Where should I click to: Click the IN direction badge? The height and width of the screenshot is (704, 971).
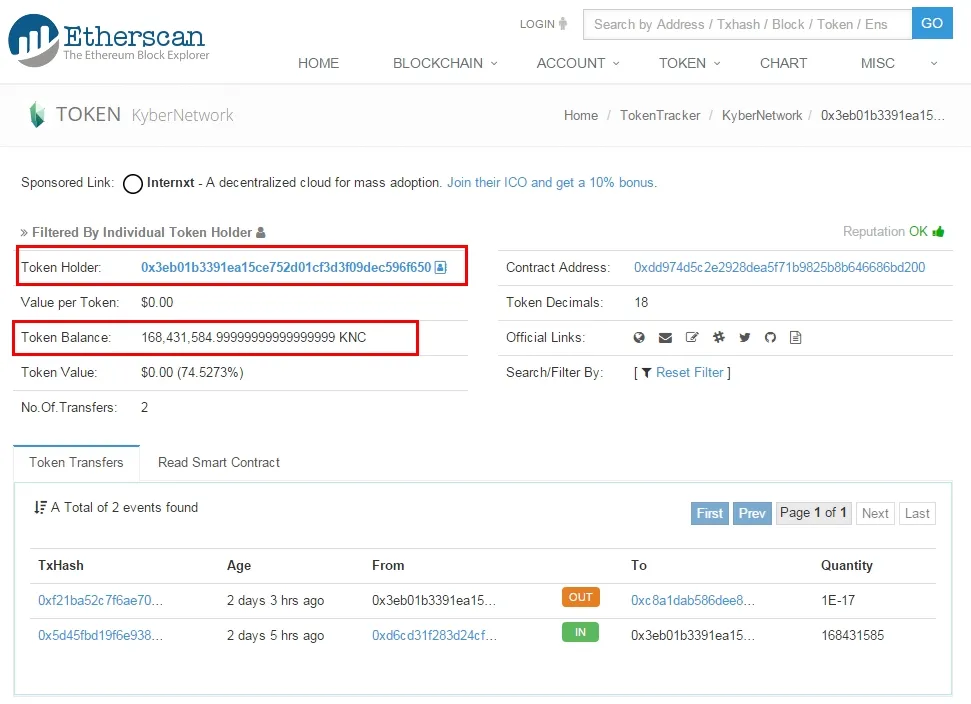580,632
